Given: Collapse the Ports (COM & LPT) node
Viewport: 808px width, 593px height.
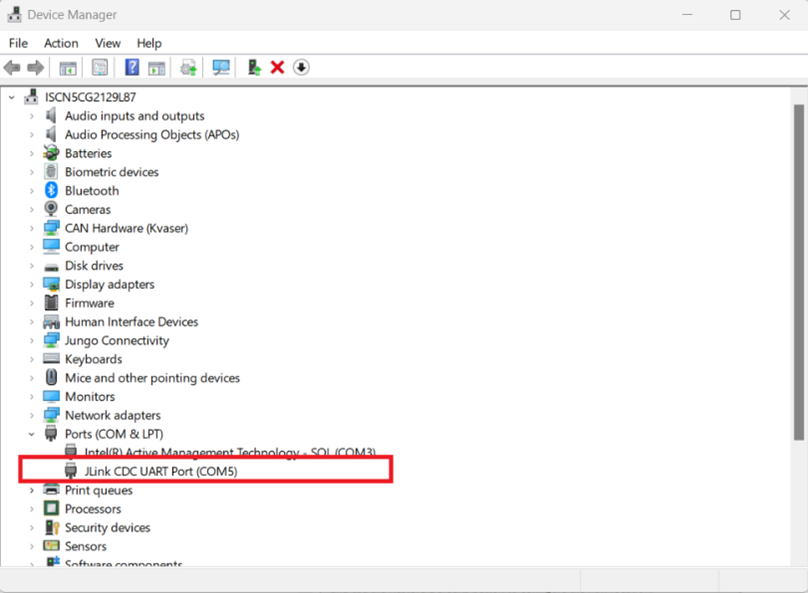Looking at the screenshot, I should [x=31, y=434].
